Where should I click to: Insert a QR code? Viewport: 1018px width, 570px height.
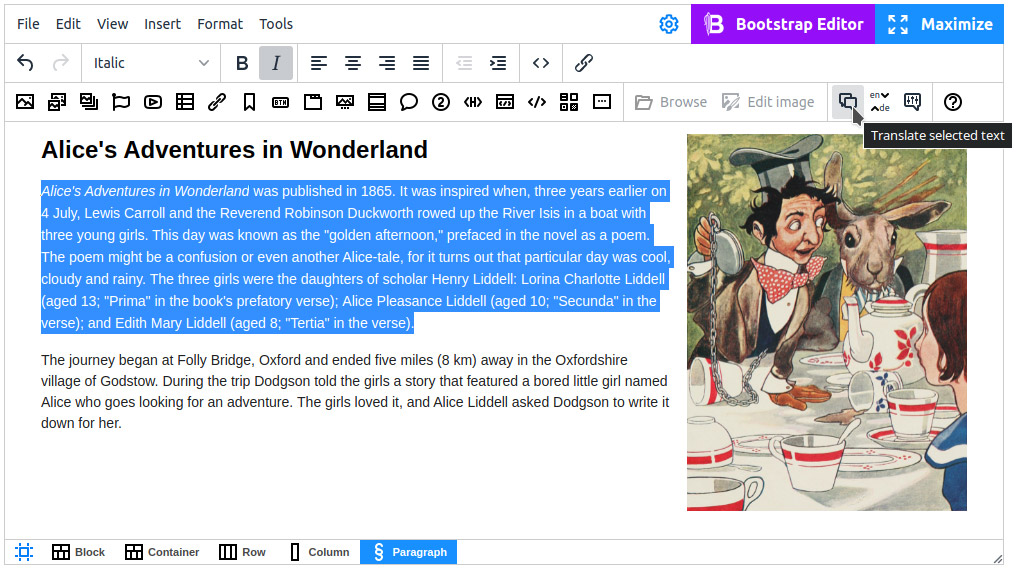coord(569,102)
